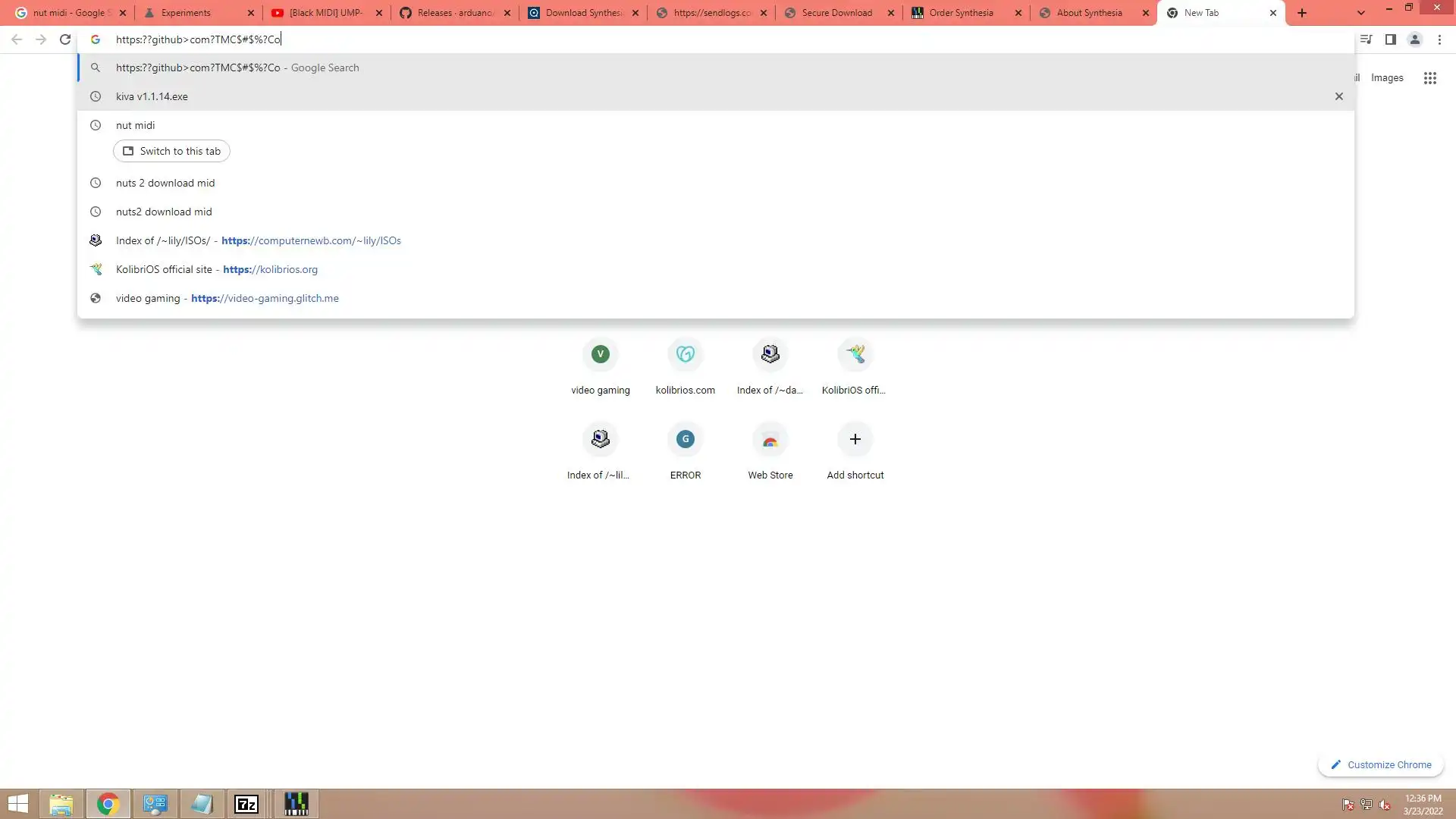The width and height of the screenshot is (1456, 819).
Task: Click inside the address bar text
Action: coord(198,39)
